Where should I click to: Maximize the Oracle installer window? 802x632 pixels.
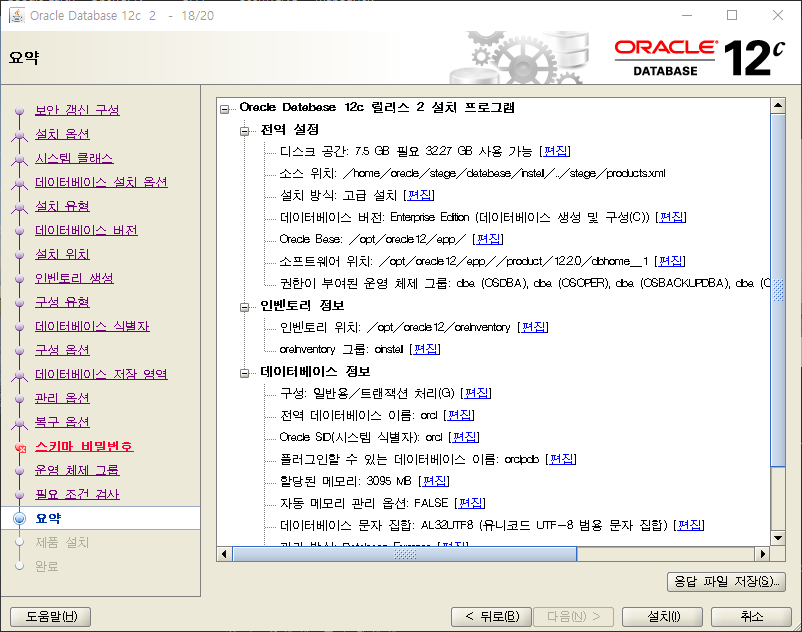click(732, 15)
